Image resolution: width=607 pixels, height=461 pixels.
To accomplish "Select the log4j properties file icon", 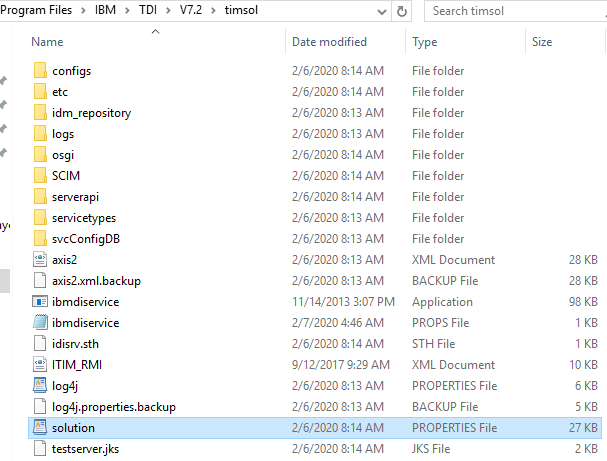I will (x=40, y=386).
